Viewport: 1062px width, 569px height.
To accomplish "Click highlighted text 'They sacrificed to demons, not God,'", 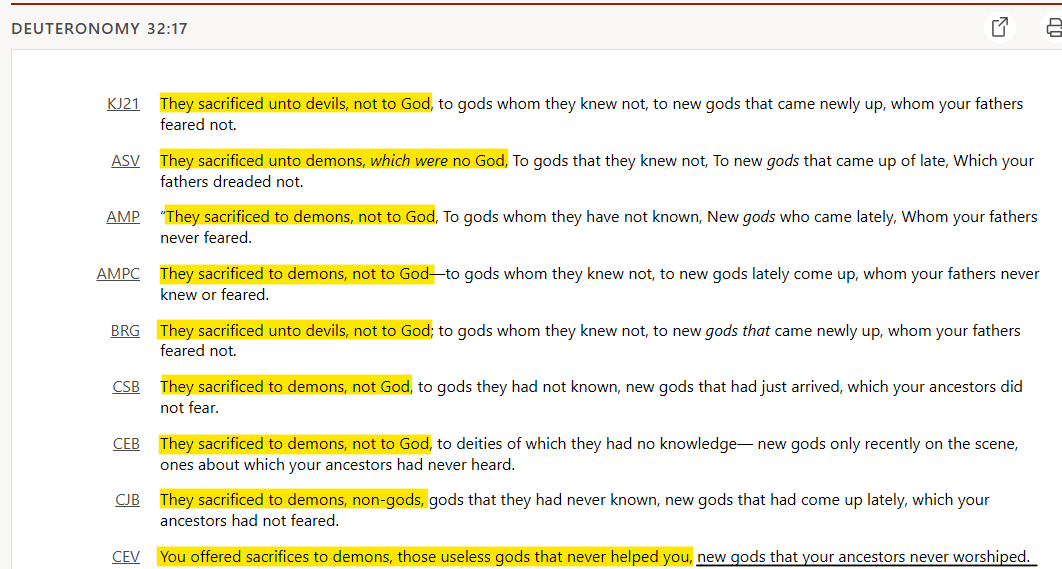I will tap(286, 387).
